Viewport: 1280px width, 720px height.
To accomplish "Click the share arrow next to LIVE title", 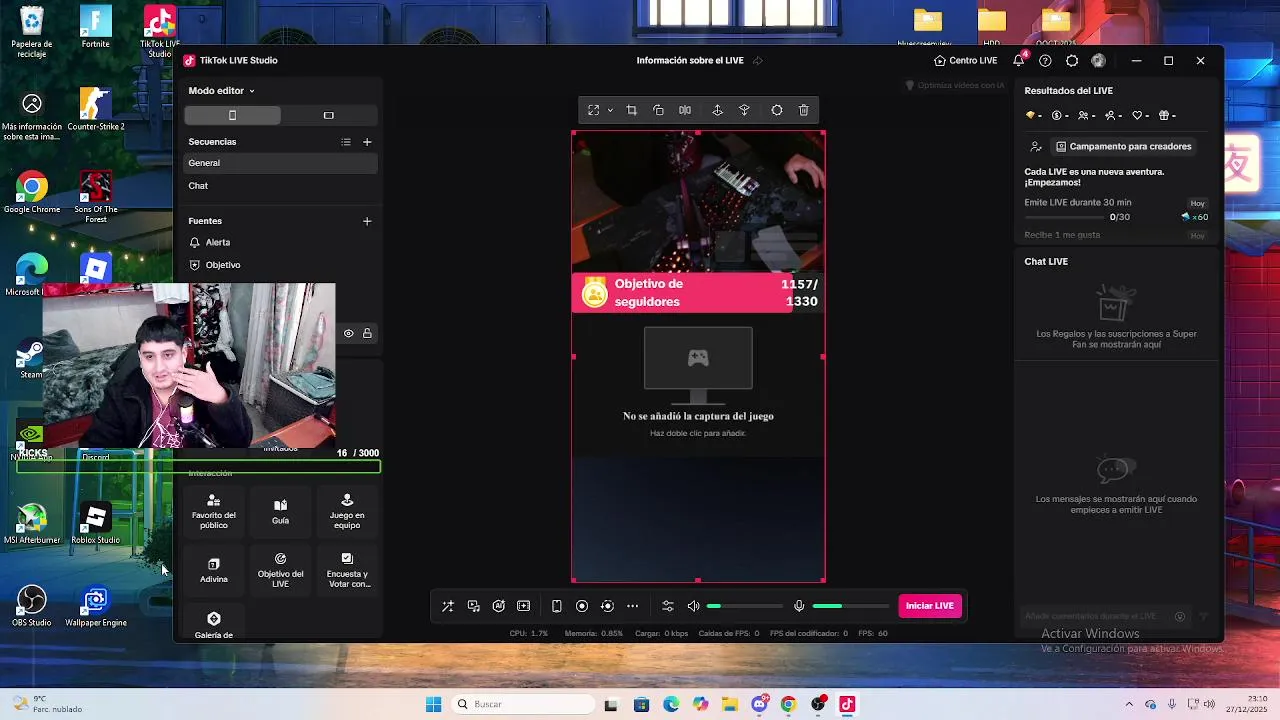I will 758,61.
